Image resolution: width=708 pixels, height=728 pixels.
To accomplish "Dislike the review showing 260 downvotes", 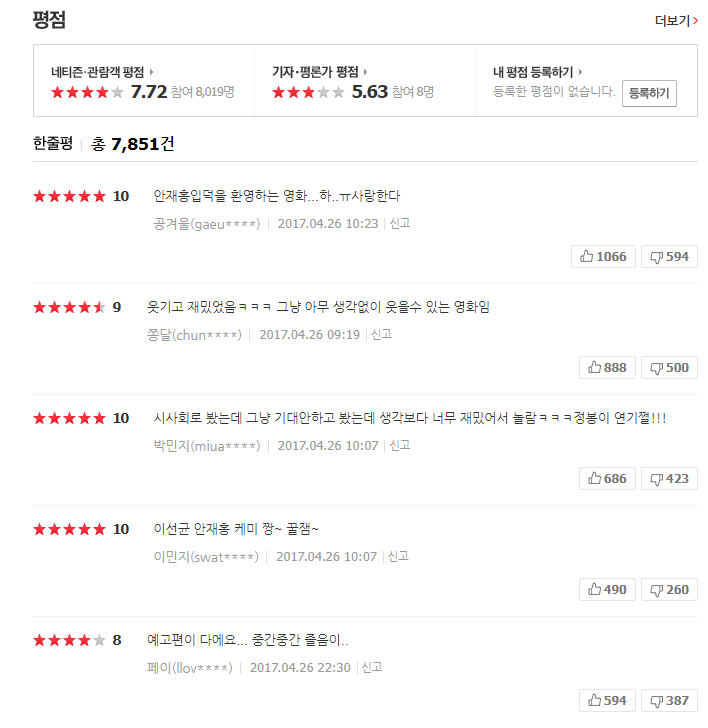I will (x=669, y=589).
